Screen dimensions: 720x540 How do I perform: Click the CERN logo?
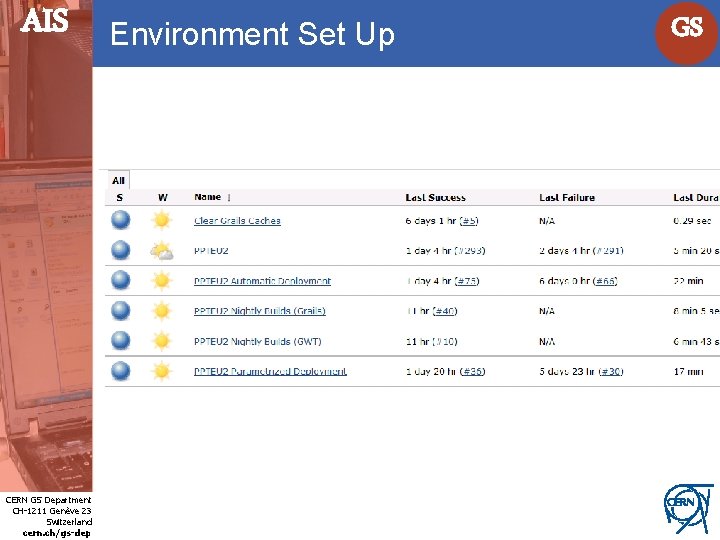688,510
